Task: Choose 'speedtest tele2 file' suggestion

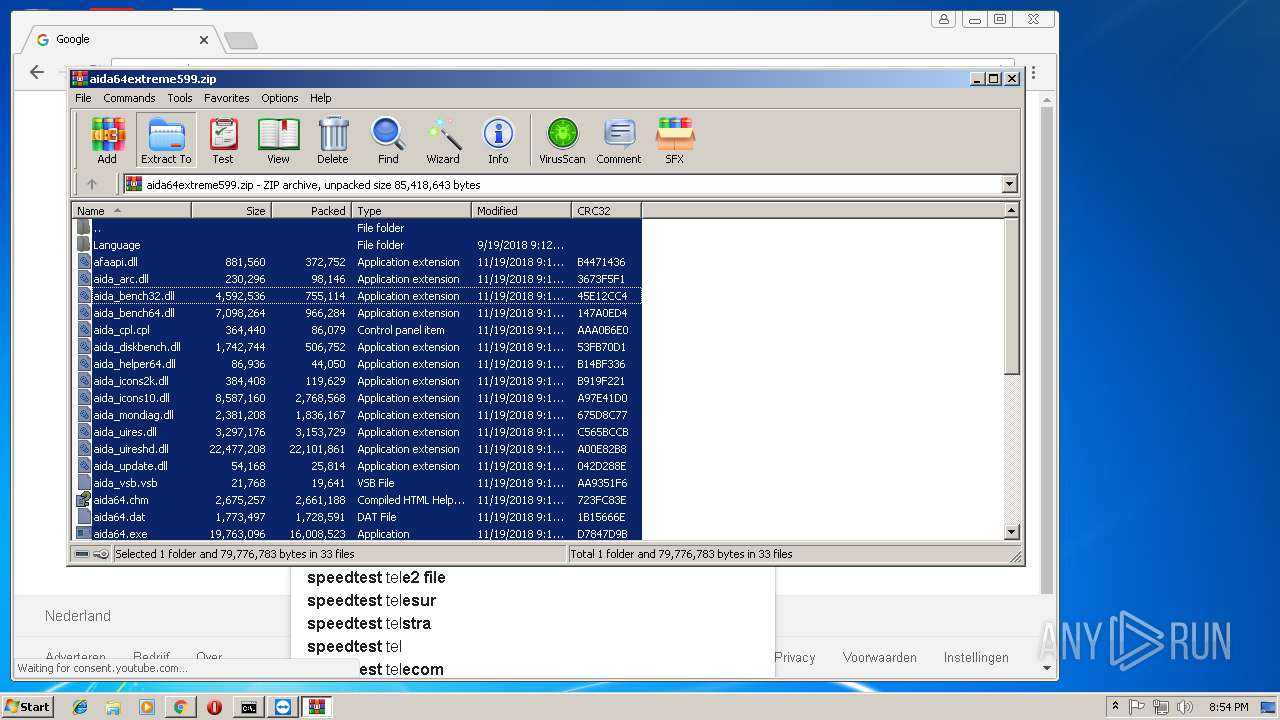Action: coord(376,577)
